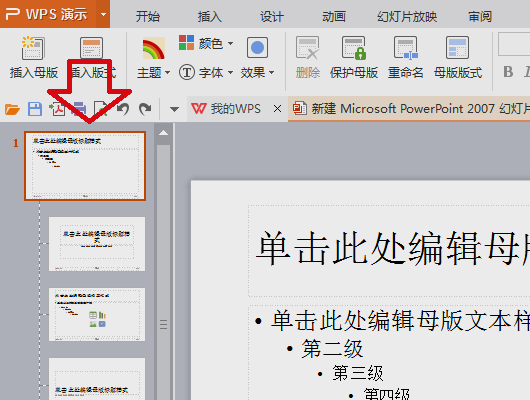Click the Colors (颜色) palette icon
The width and height of the screenshot is (530, 400).
(x=186, y=43)
